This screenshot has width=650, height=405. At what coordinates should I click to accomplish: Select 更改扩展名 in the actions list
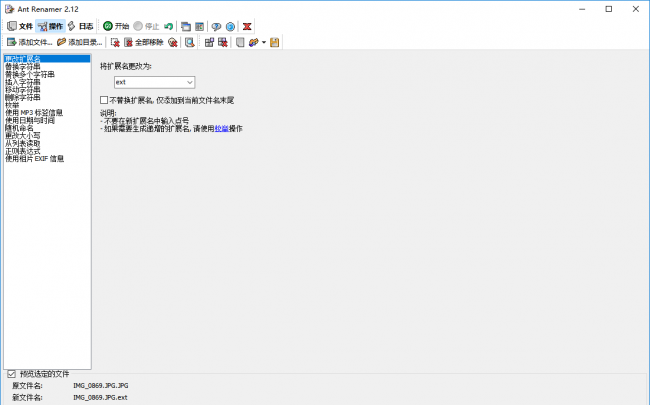[47, 59]
